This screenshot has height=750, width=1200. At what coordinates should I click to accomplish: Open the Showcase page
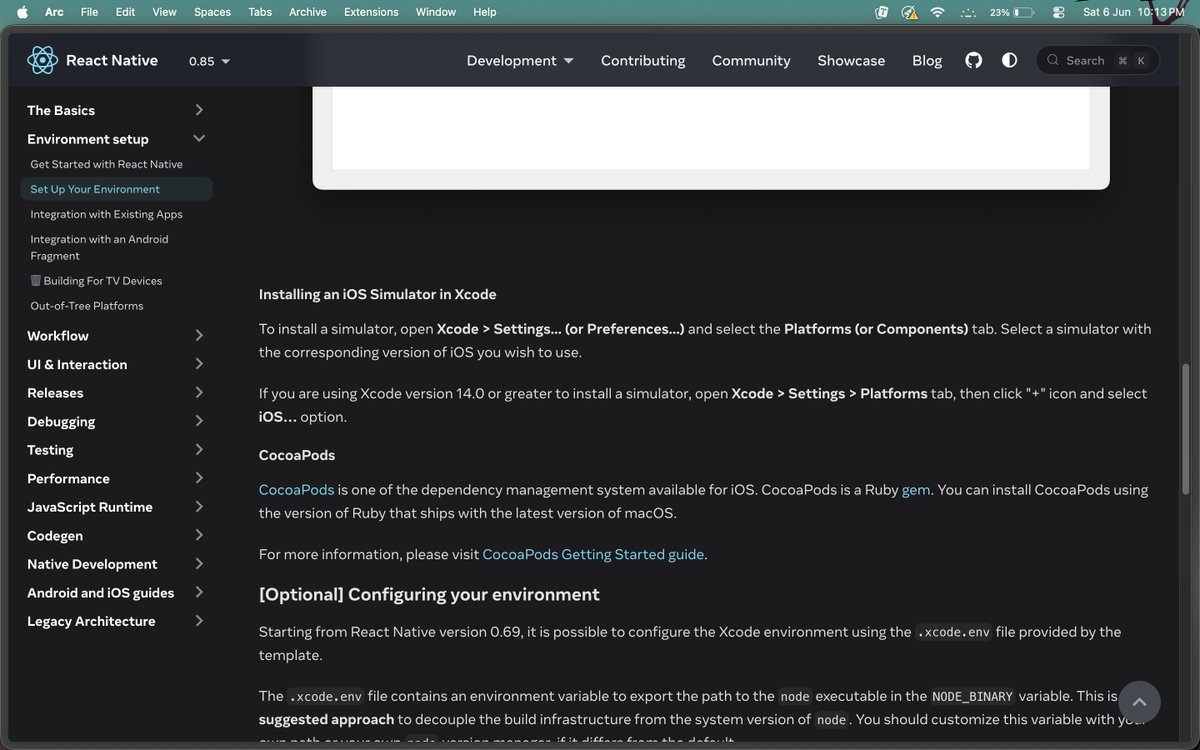[851, 60]
